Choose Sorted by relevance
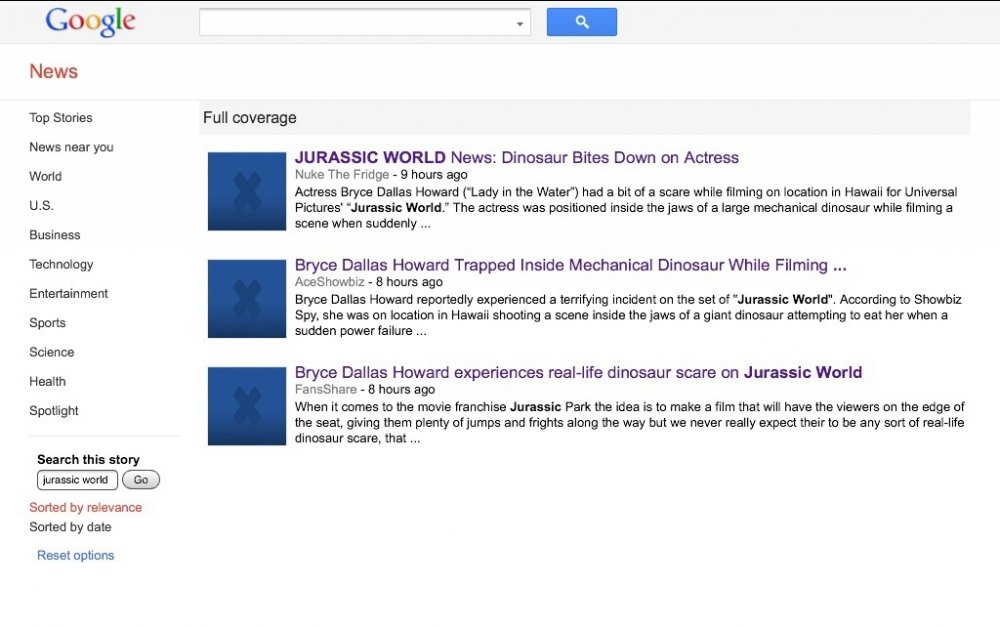This screenshot has height=627, width=1000. (x=85, y=507)
